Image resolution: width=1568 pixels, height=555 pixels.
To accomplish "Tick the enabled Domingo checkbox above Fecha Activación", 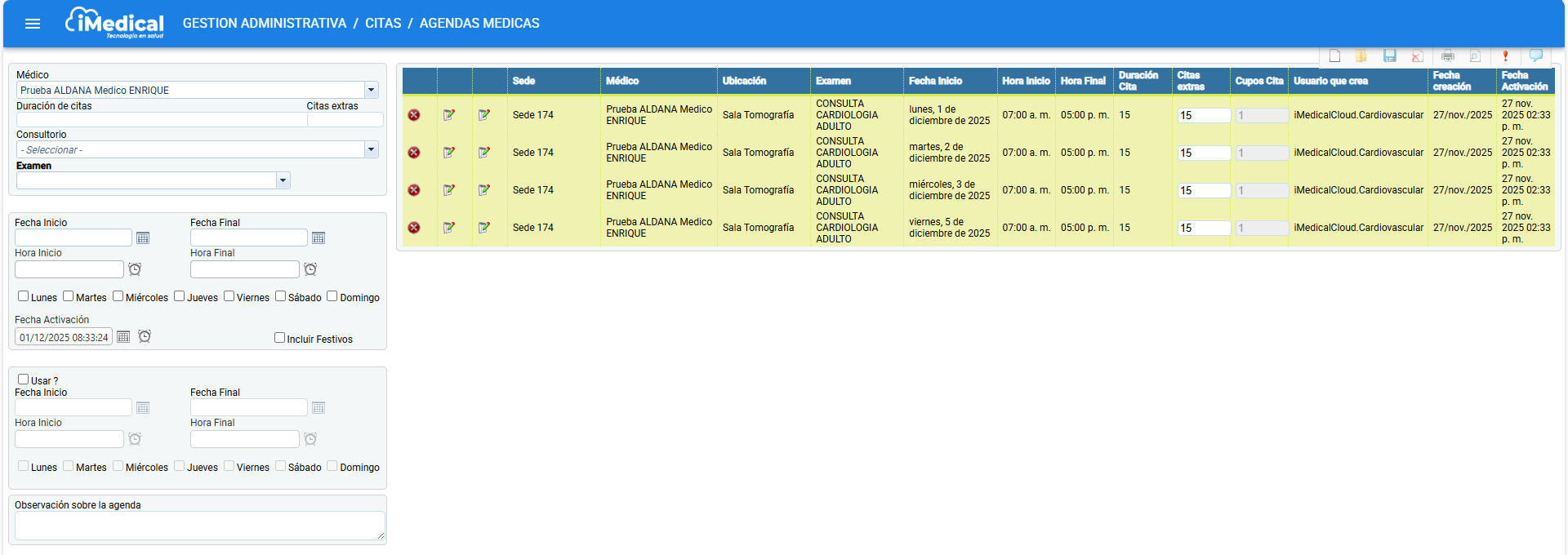I will tap(332, 296).
